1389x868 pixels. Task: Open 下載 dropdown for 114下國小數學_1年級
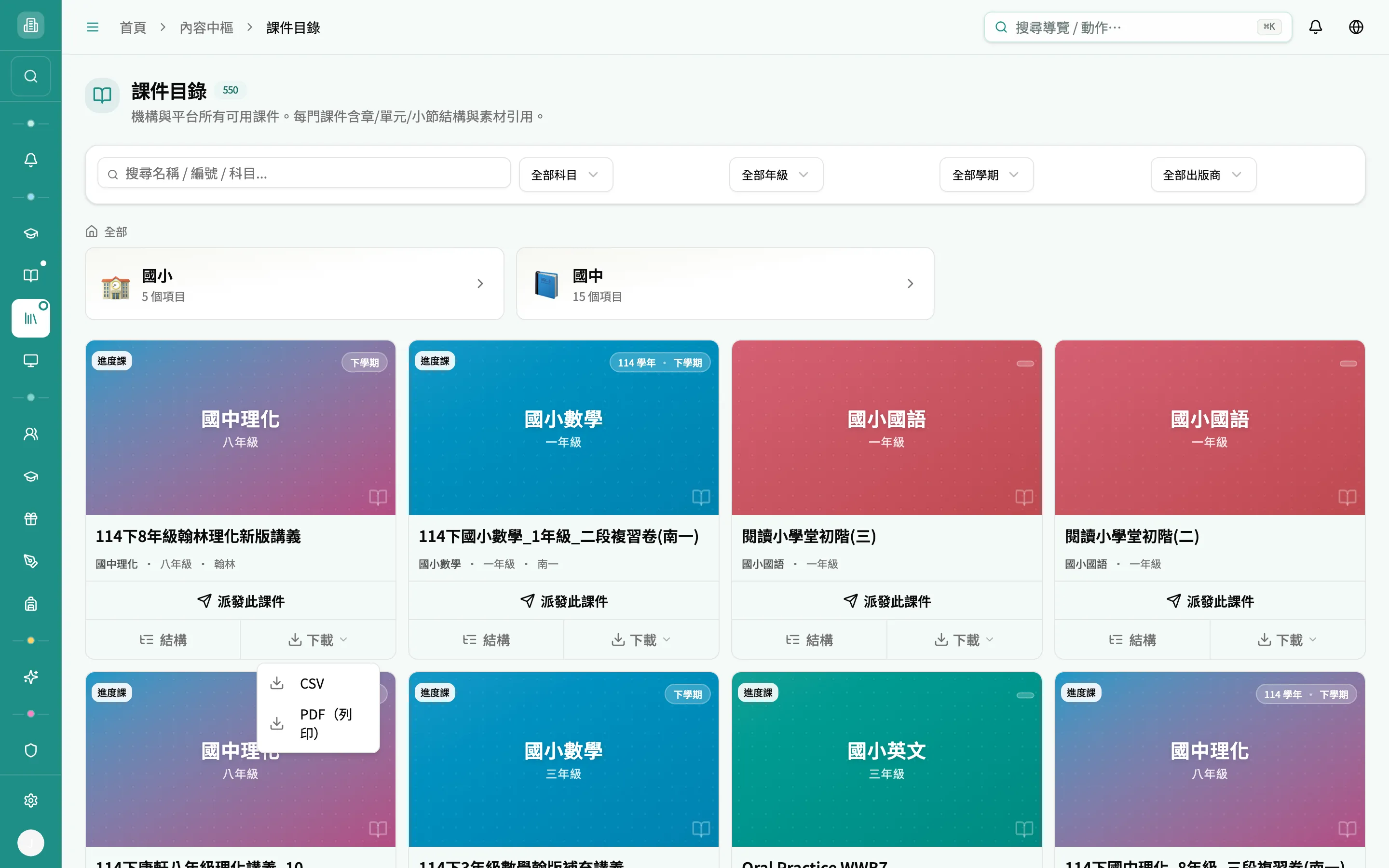[641, 639]
